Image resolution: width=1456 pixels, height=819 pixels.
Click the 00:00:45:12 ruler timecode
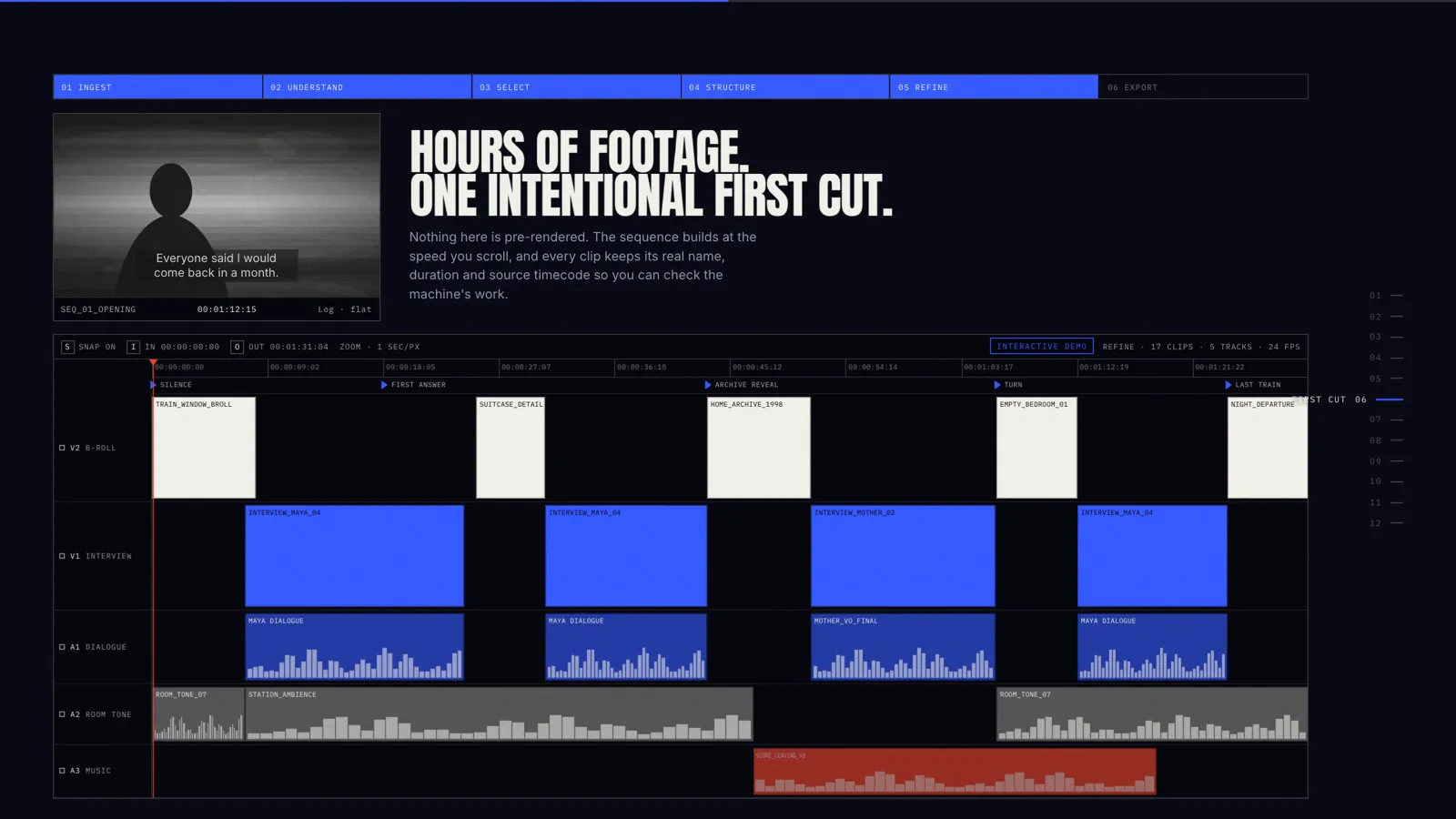(757, 368)
